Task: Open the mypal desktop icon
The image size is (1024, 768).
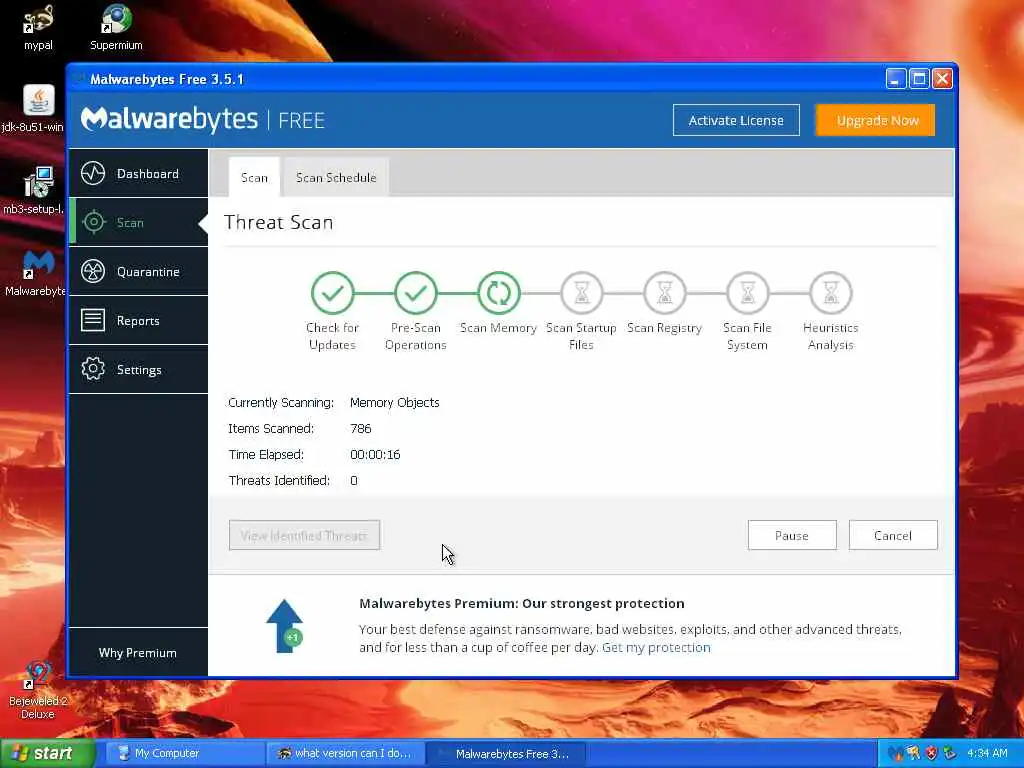Action: (x=39, y=20)
